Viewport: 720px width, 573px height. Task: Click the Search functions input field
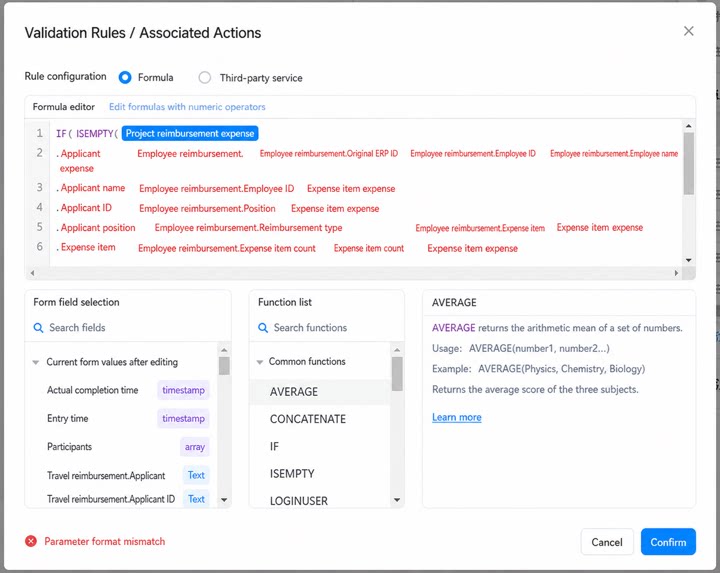(326, 328)
